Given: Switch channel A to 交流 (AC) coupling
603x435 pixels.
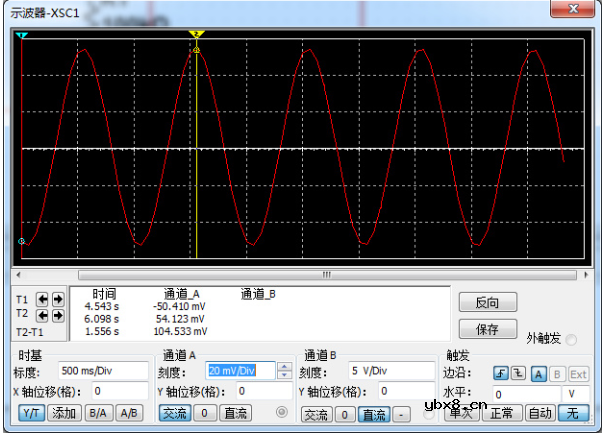Looking at the screenshot, I should click(x=174, y=412).
